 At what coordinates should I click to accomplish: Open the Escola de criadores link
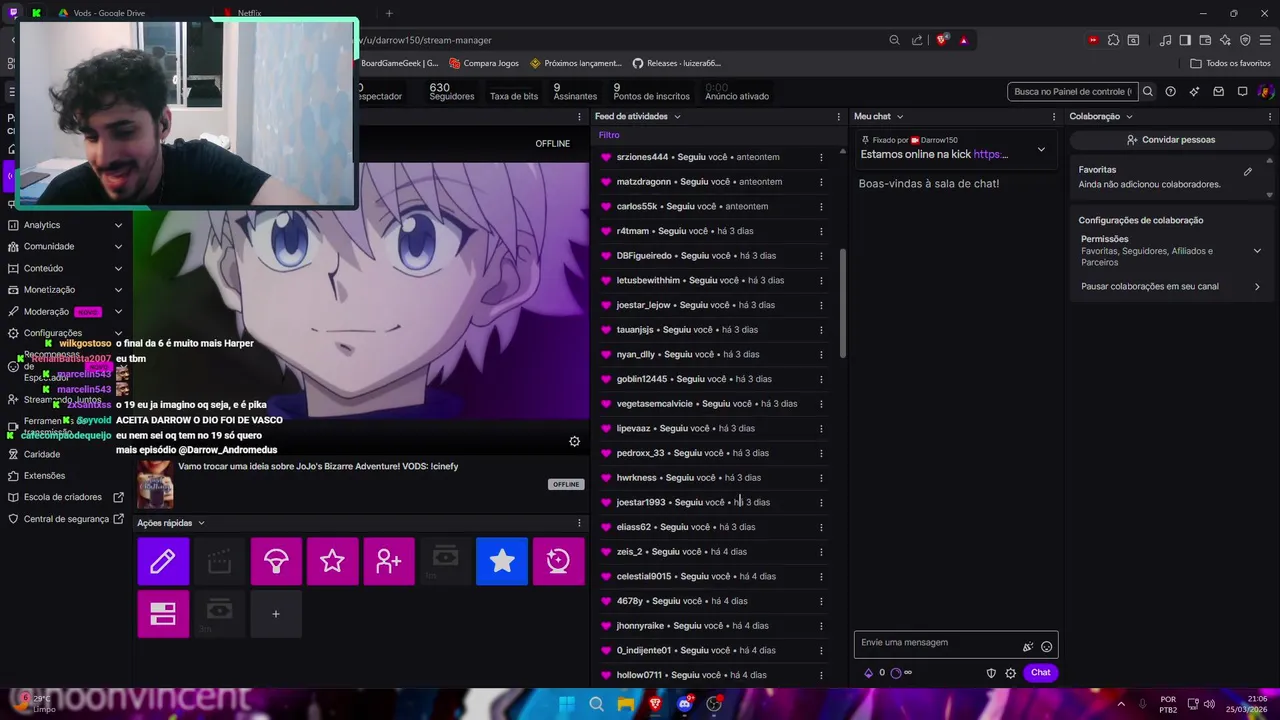point(66,497)
